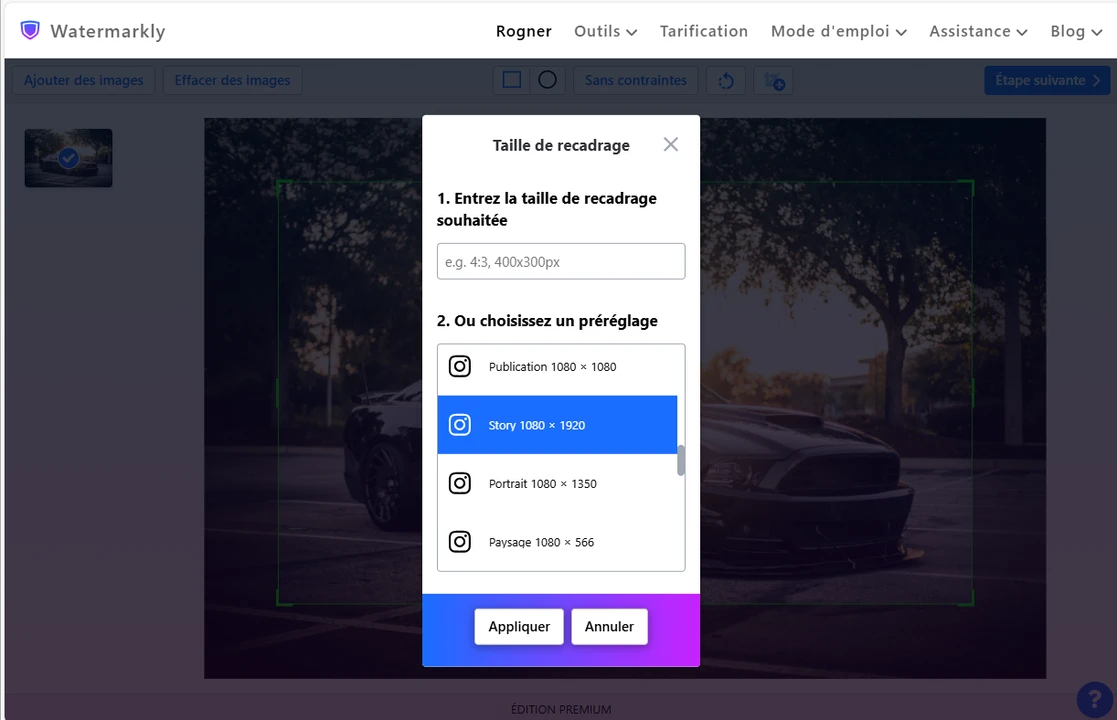
Task: Focus the crop size input field
Action: coord(561,261)
